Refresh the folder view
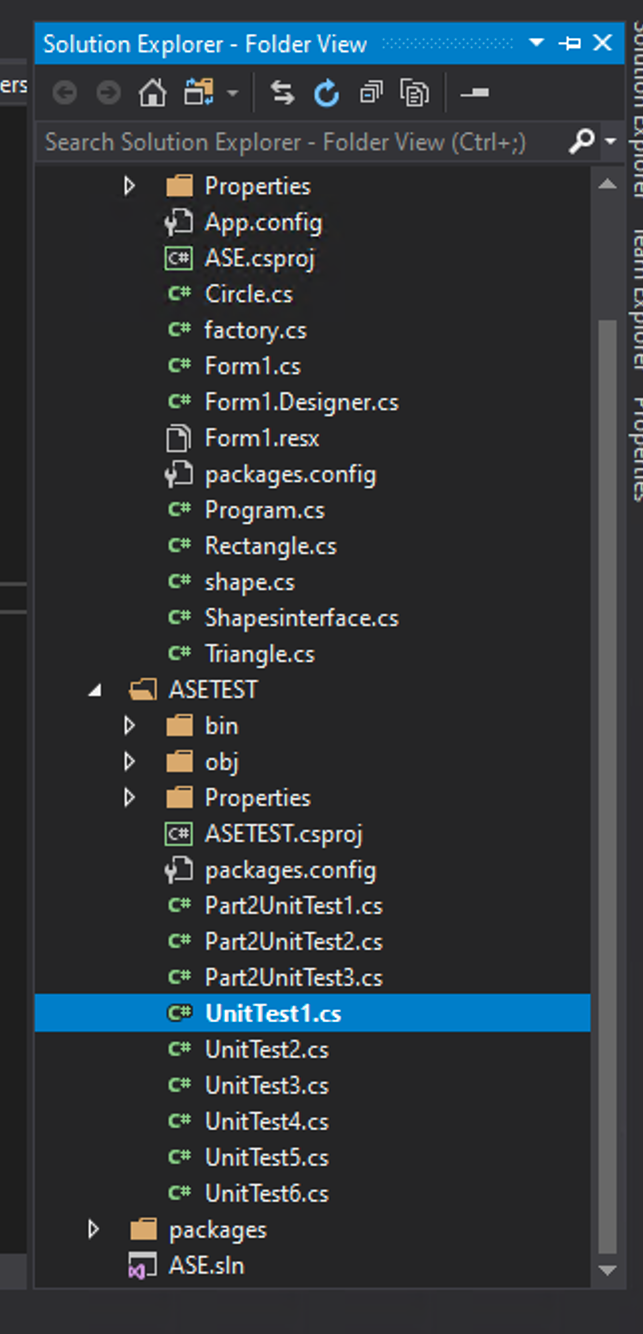 (326, 92)
